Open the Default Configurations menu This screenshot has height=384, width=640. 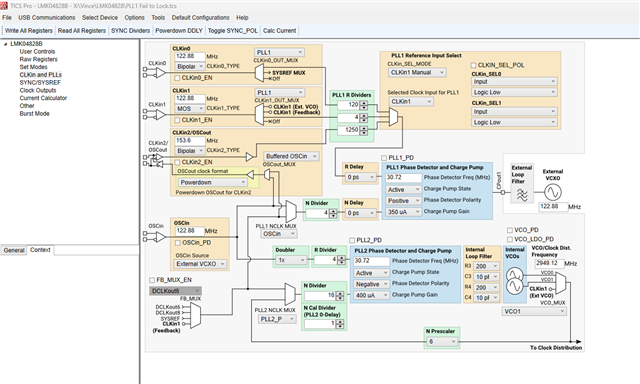200,18
